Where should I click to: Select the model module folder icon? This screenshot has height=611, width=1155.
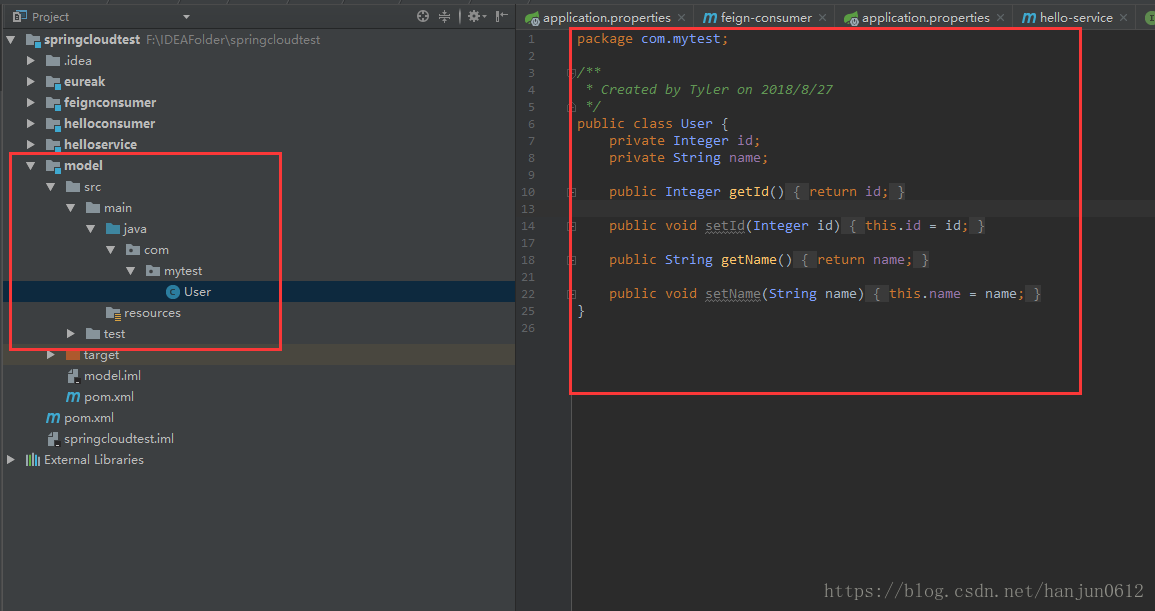click(x=53, y=166)
